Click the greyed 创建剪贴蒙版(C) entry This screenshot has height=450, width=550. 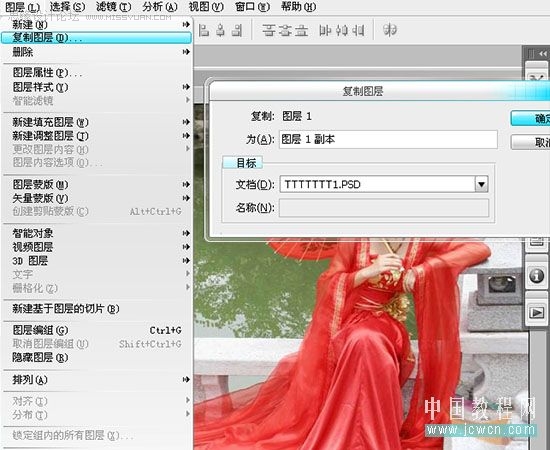pyautogui.click(x=96, y=211)
